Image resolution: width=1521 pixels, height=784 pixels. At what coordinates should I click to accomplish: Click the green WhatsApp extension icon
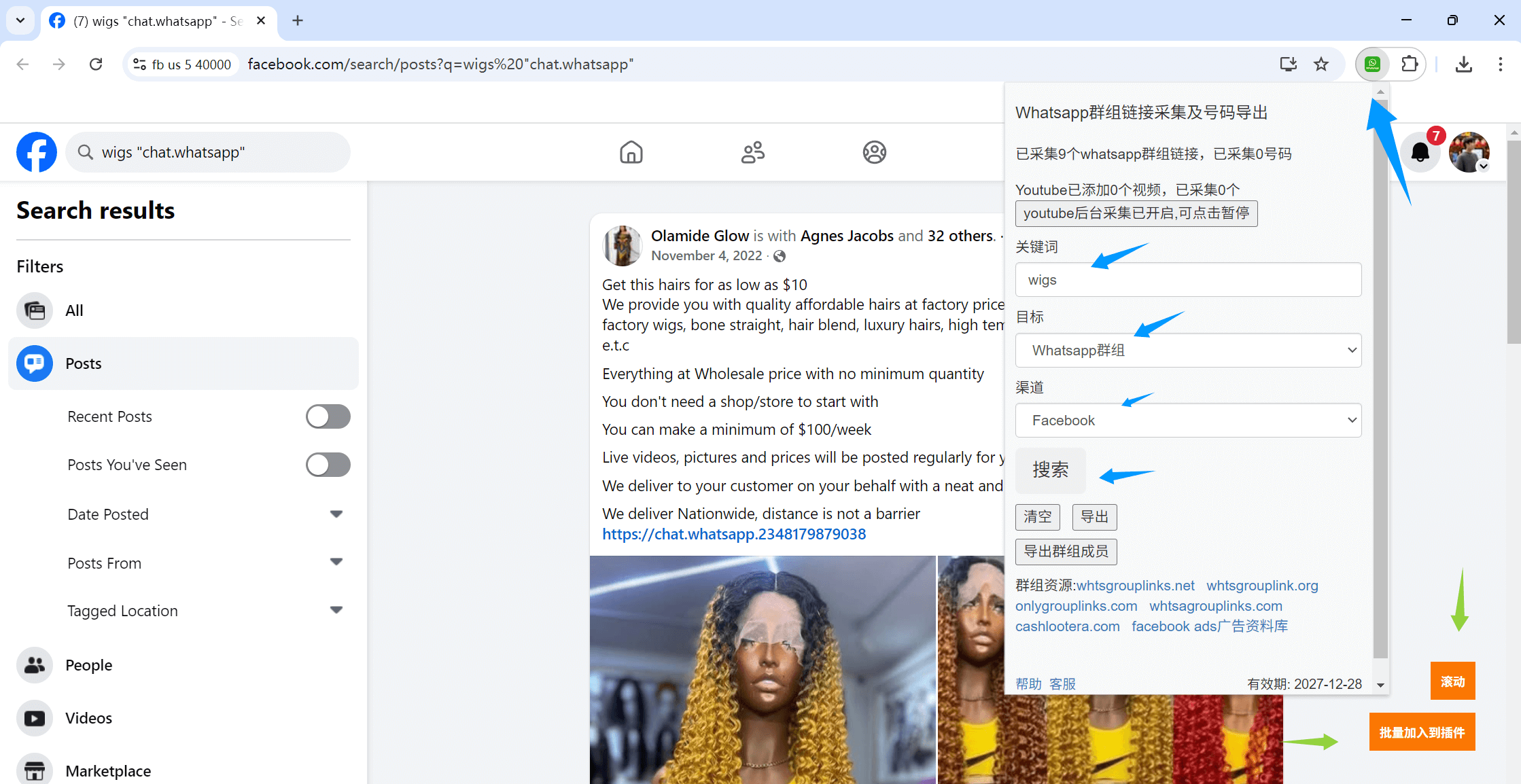(x=1372, y=64)
